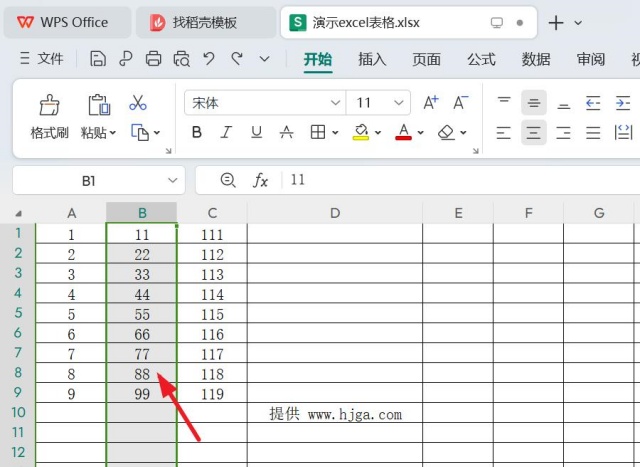Open the Paste options dropdown
The height and width of the screenshot is (467, 640).
tap(113, 133)
